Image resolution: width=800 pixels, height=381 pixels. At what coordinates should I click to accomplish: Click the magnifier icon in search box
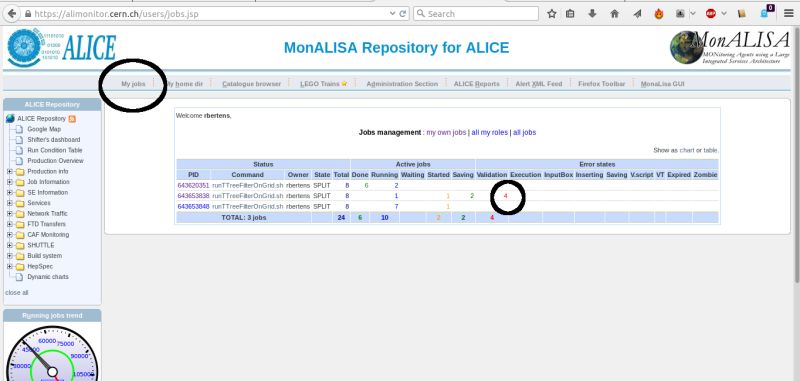(421, 14)
